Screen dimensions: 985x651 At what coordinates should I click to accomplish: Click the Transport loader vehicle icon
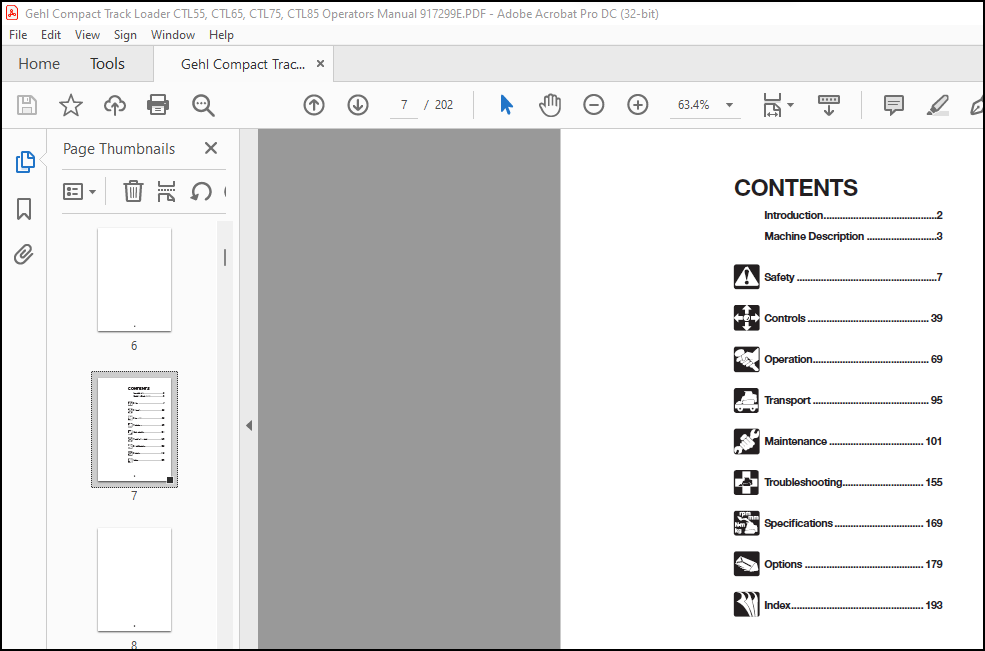tap(746, 400)
